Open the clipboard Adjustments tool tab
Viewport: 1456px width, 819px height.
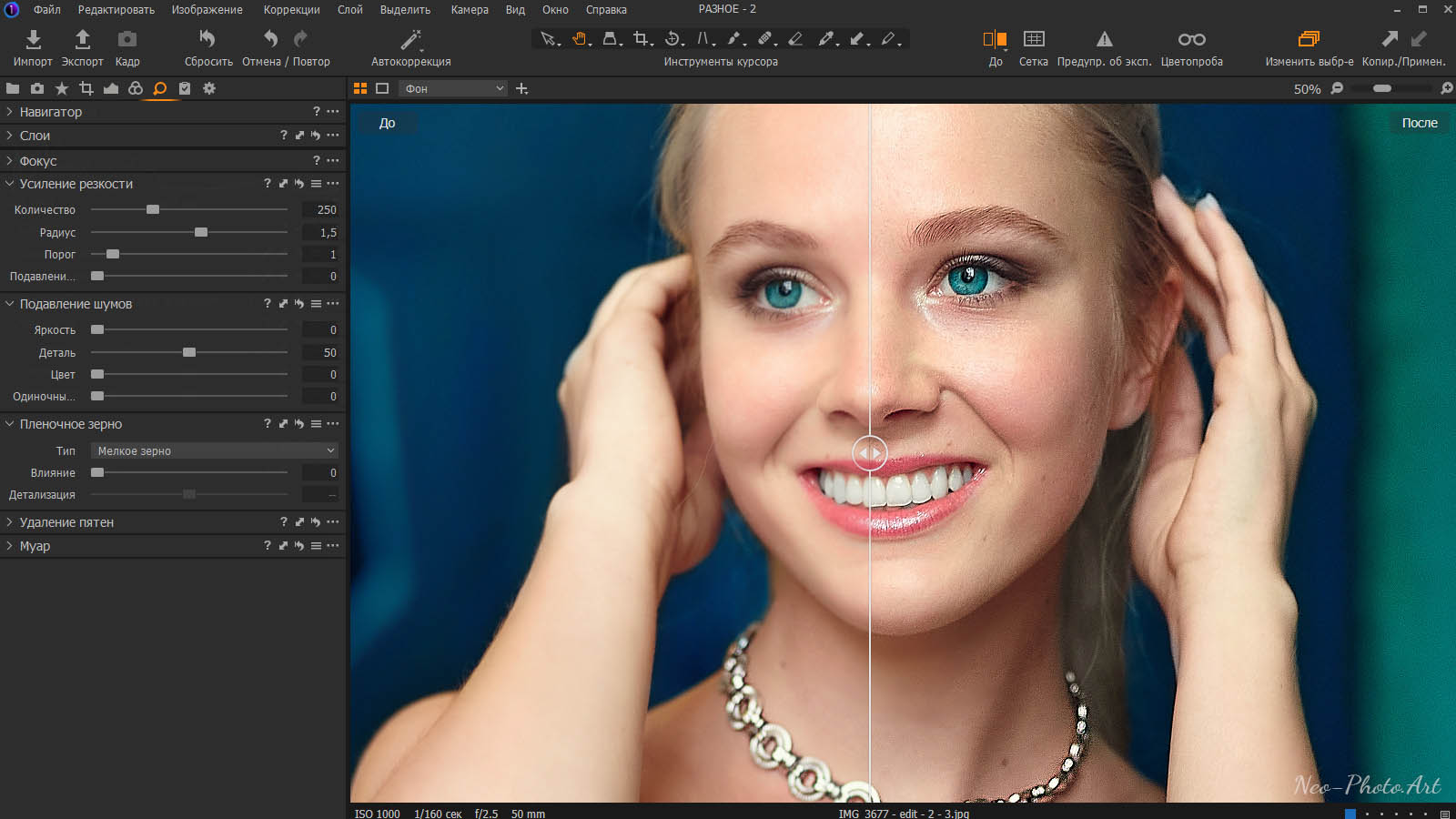[x=185, y=88]
